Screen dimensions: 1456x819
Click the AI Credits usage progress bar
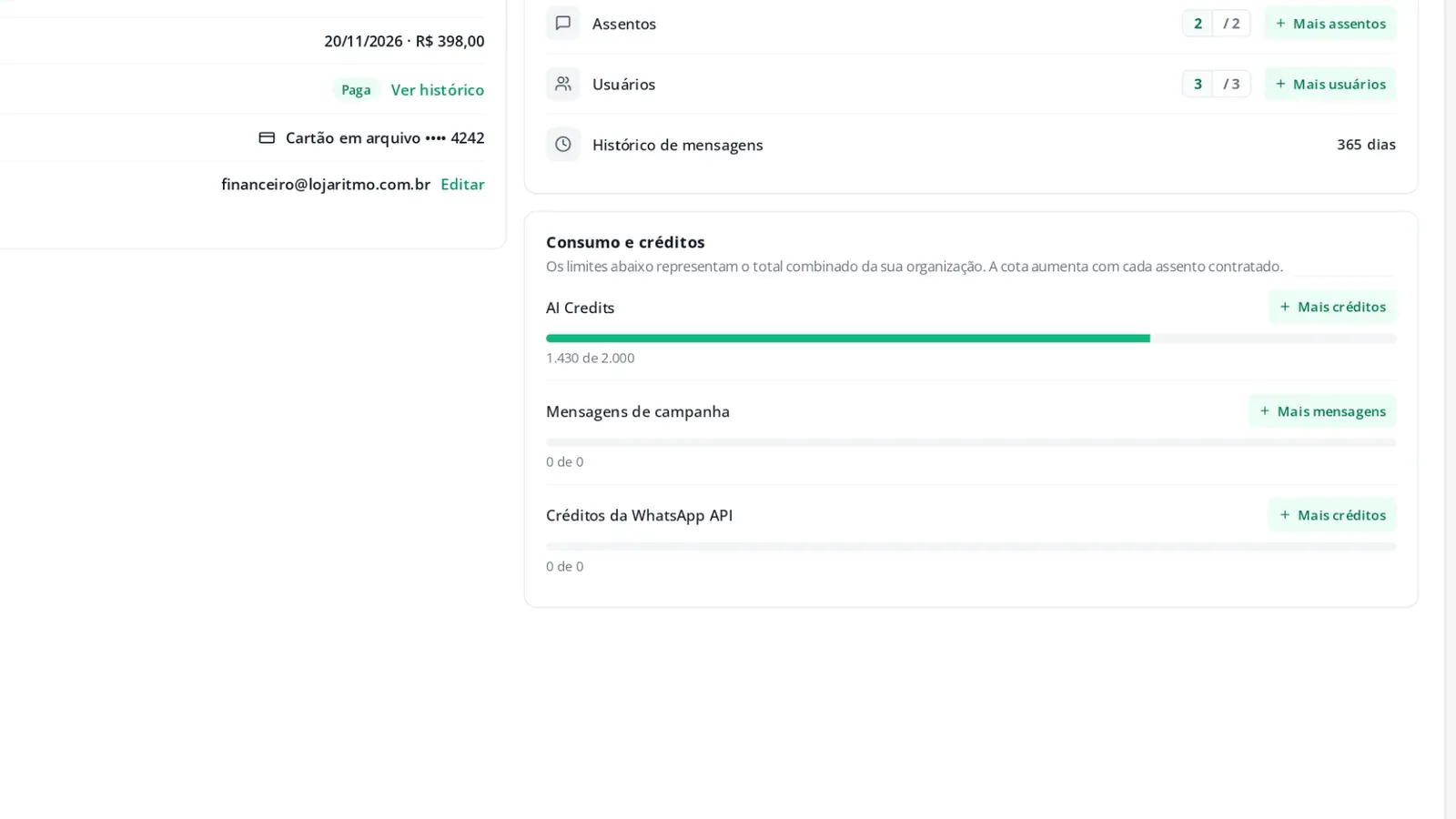coord(971,339)
